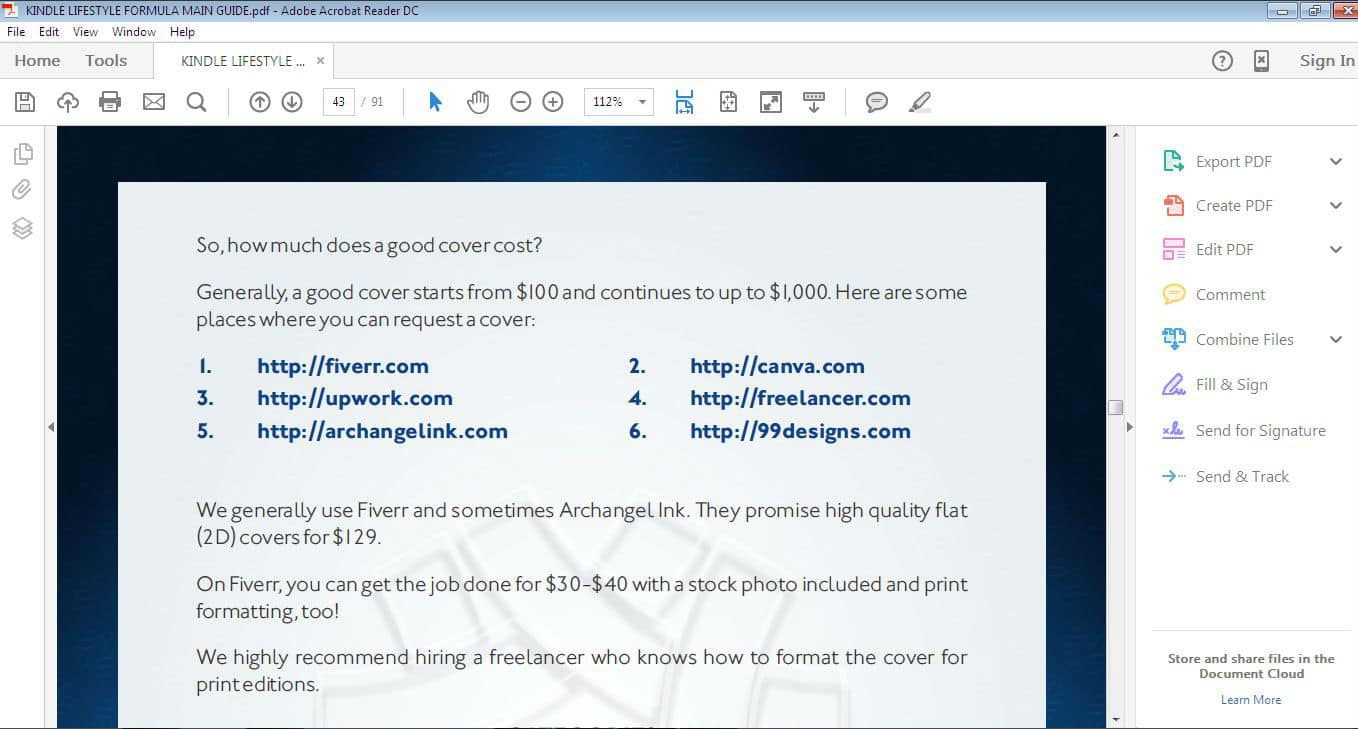The image size is (1358, 729).
Task: Open the File menu
Action: point(16,31)
